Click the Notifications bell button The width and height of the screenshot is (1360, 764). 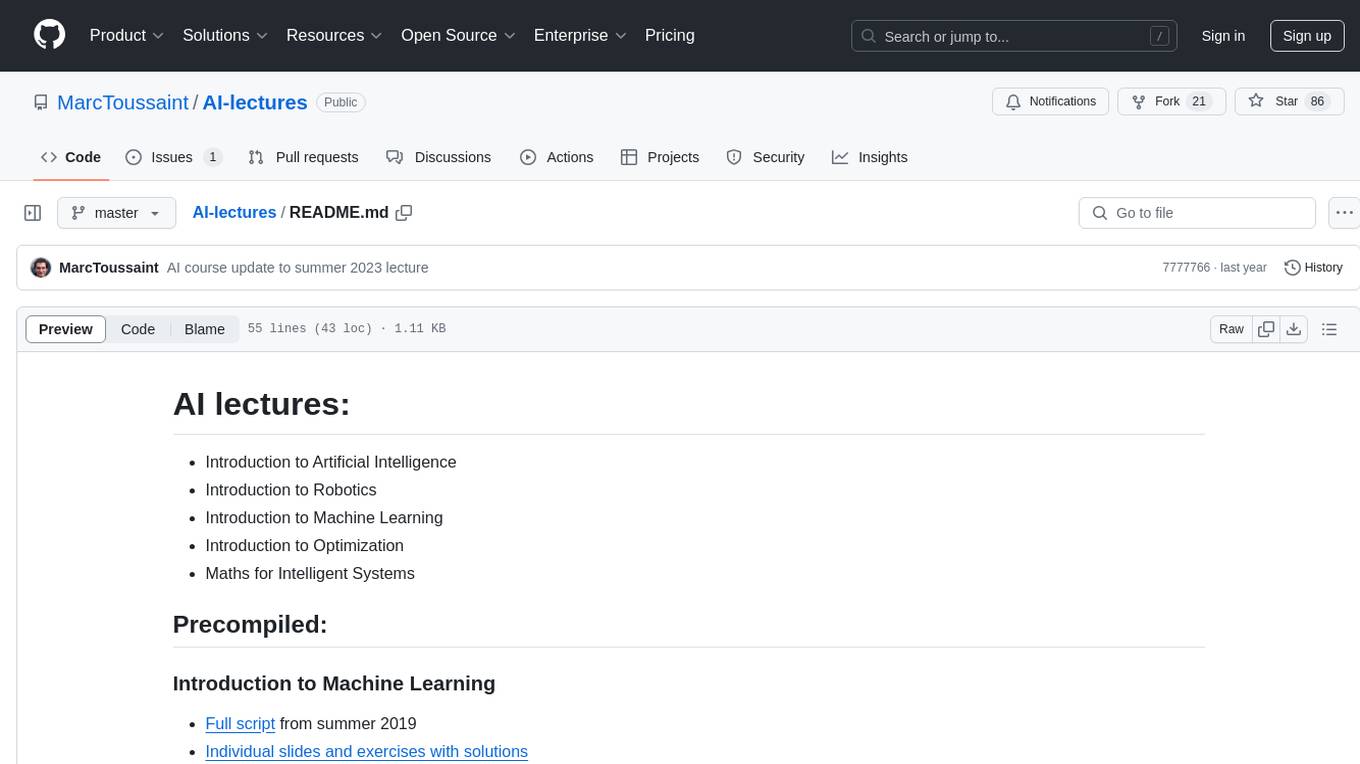[x=1050, y=101]
